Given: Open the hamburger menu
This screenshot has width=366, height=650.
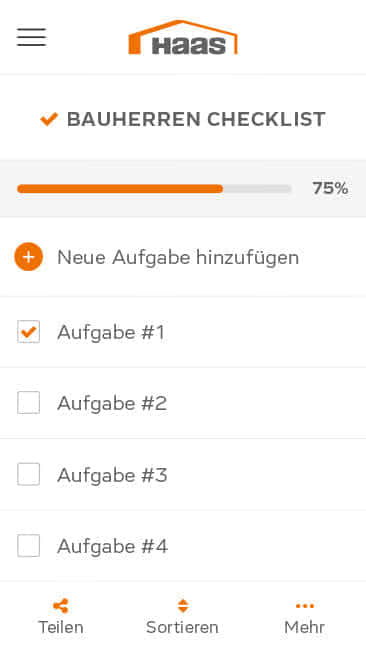Looking at the screenshot, I should click(x=32, y=37).
